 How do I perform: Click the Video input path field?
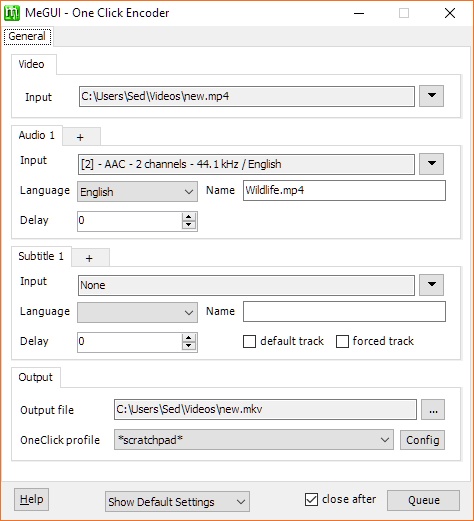click(x=247, y=96)
